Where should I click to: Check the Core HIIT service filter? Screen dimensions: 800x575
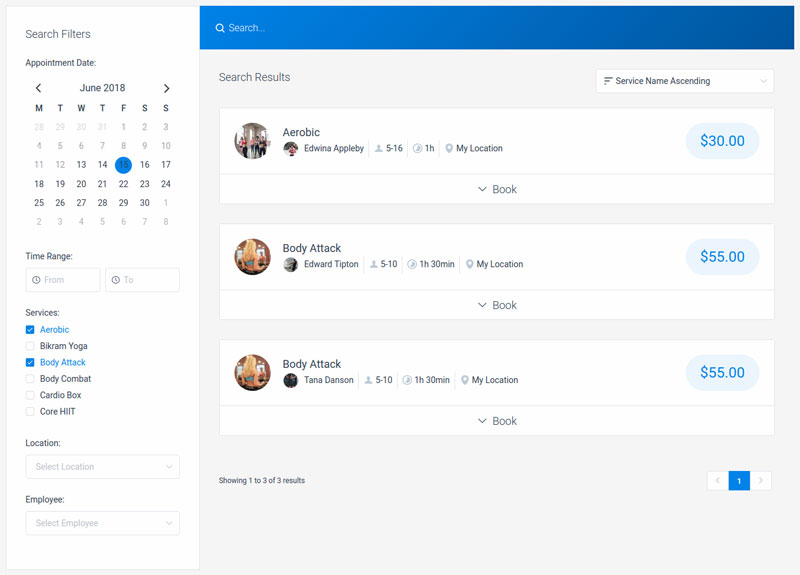30,411
